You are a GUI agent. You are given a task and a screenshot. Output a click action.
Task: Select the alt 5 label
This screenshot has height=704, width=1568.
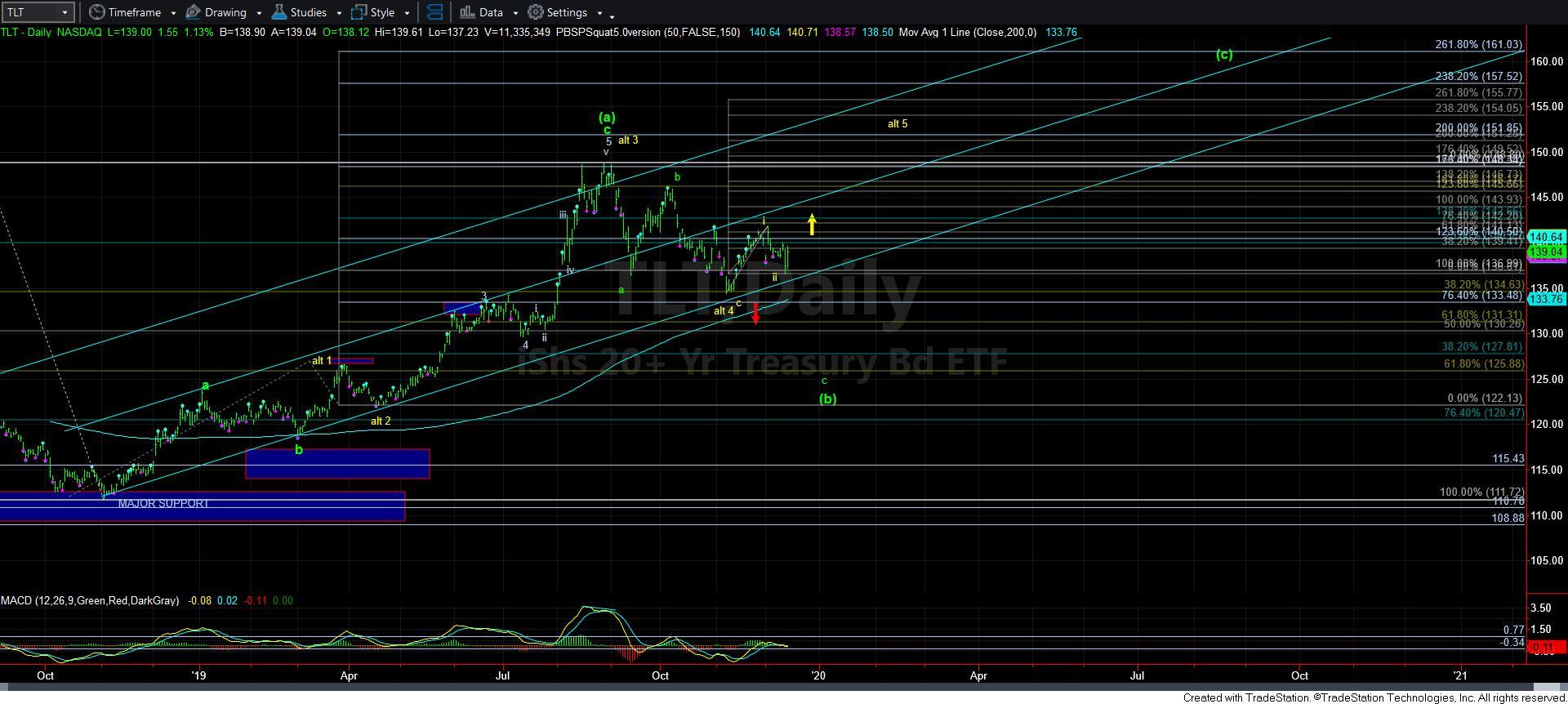point(898,124)
